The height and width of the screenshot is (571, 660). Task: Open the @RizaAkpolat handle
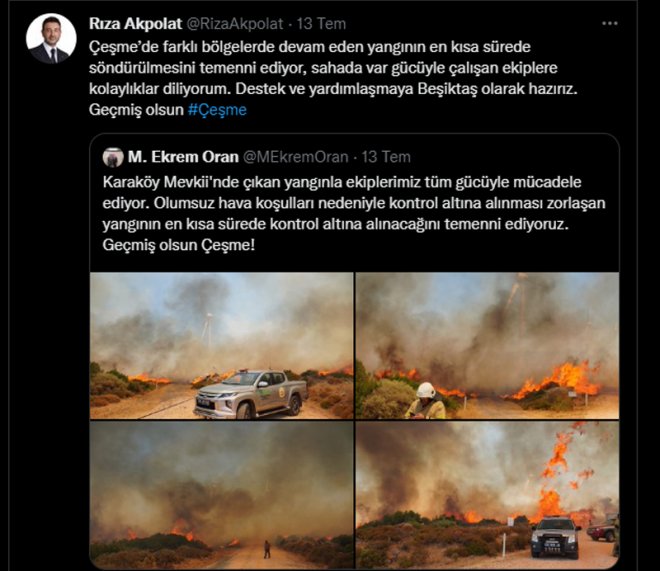234,24
